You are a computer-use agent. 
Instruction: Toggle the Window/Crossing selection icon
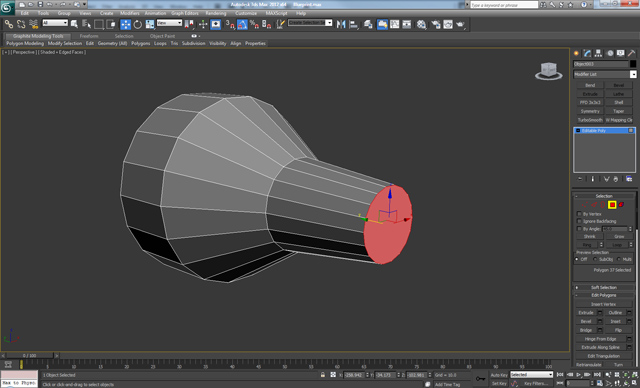[x=111, y=24]
